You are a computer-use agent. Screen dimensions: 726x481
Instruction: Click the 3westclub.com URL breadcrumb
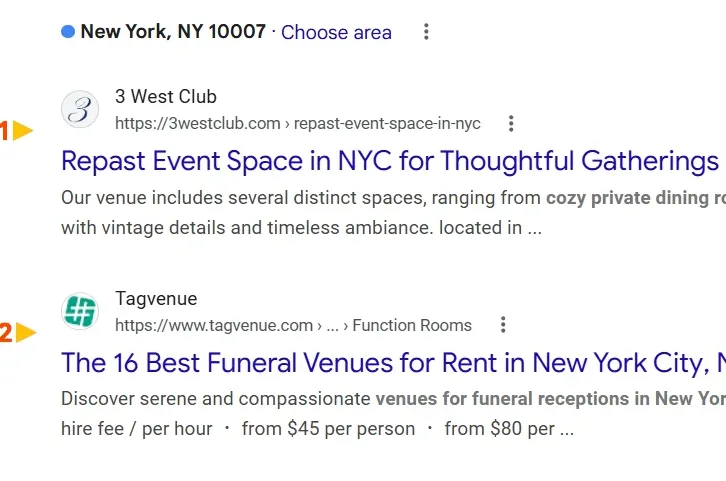[x=298, y=124]
